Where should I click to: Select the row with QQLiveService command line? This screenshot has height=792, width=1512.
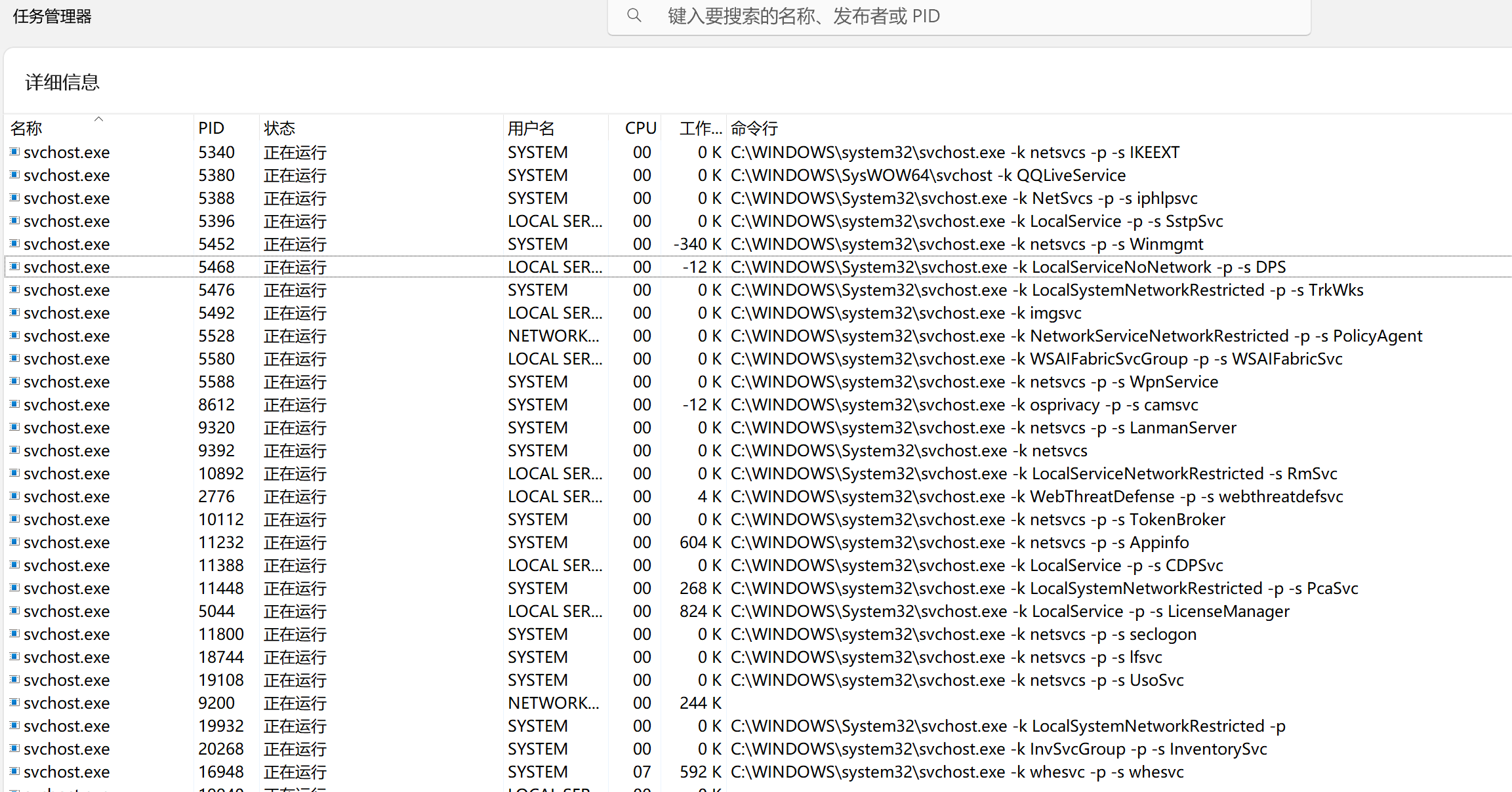point(928,175)
